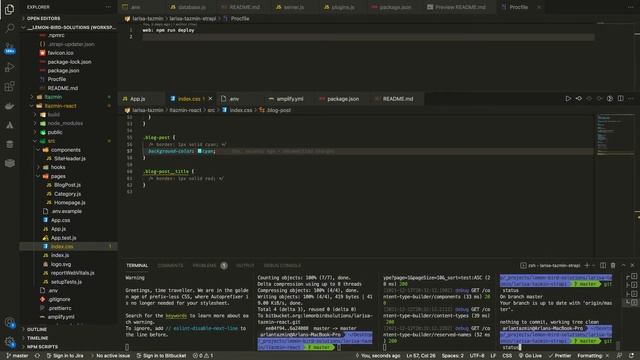Click the feedback icon in status bar
640x360 pixels.
[619, 356]
